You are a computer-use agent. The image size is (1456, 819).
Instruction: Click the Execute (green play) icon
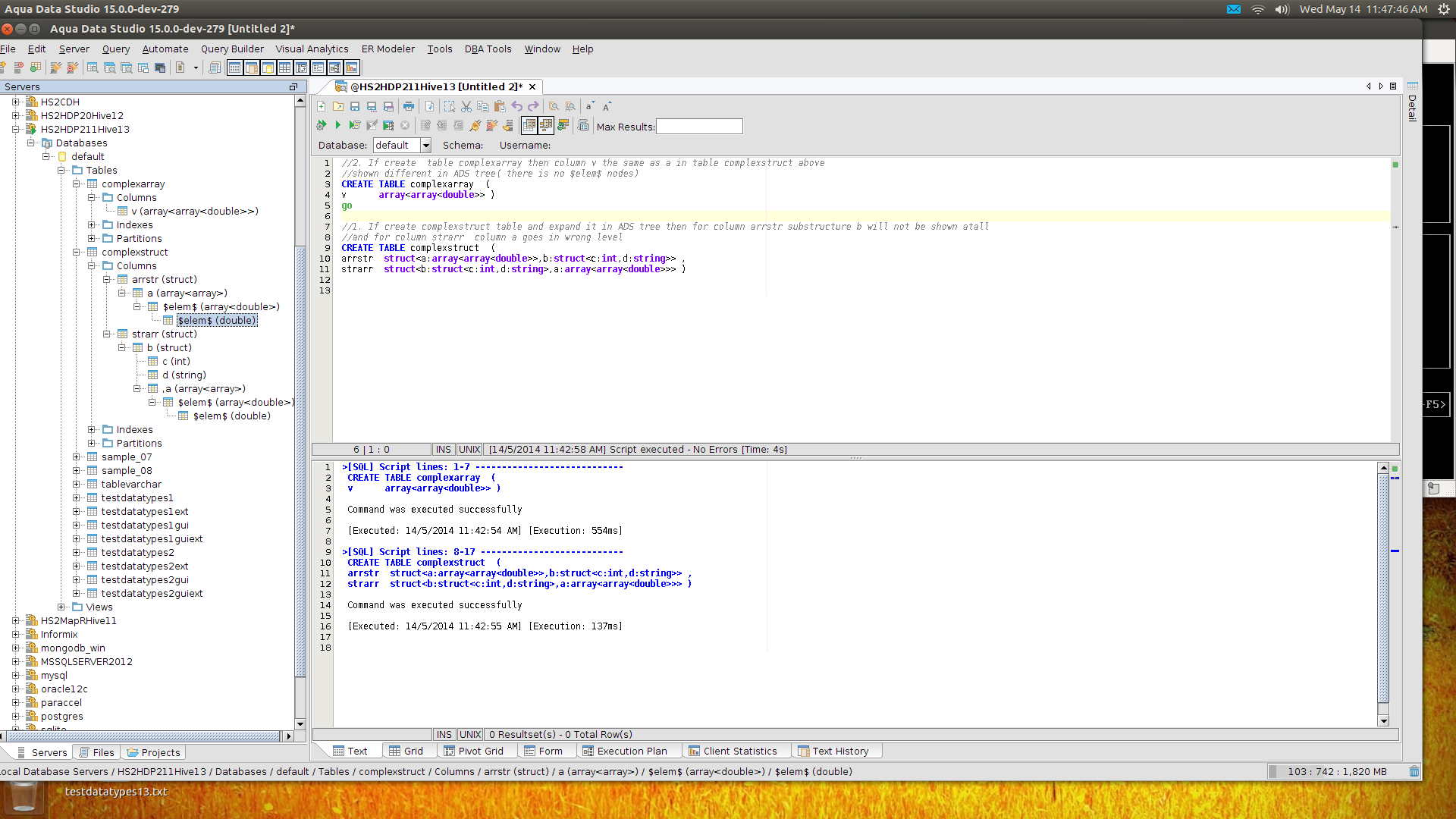click(338, 125)
